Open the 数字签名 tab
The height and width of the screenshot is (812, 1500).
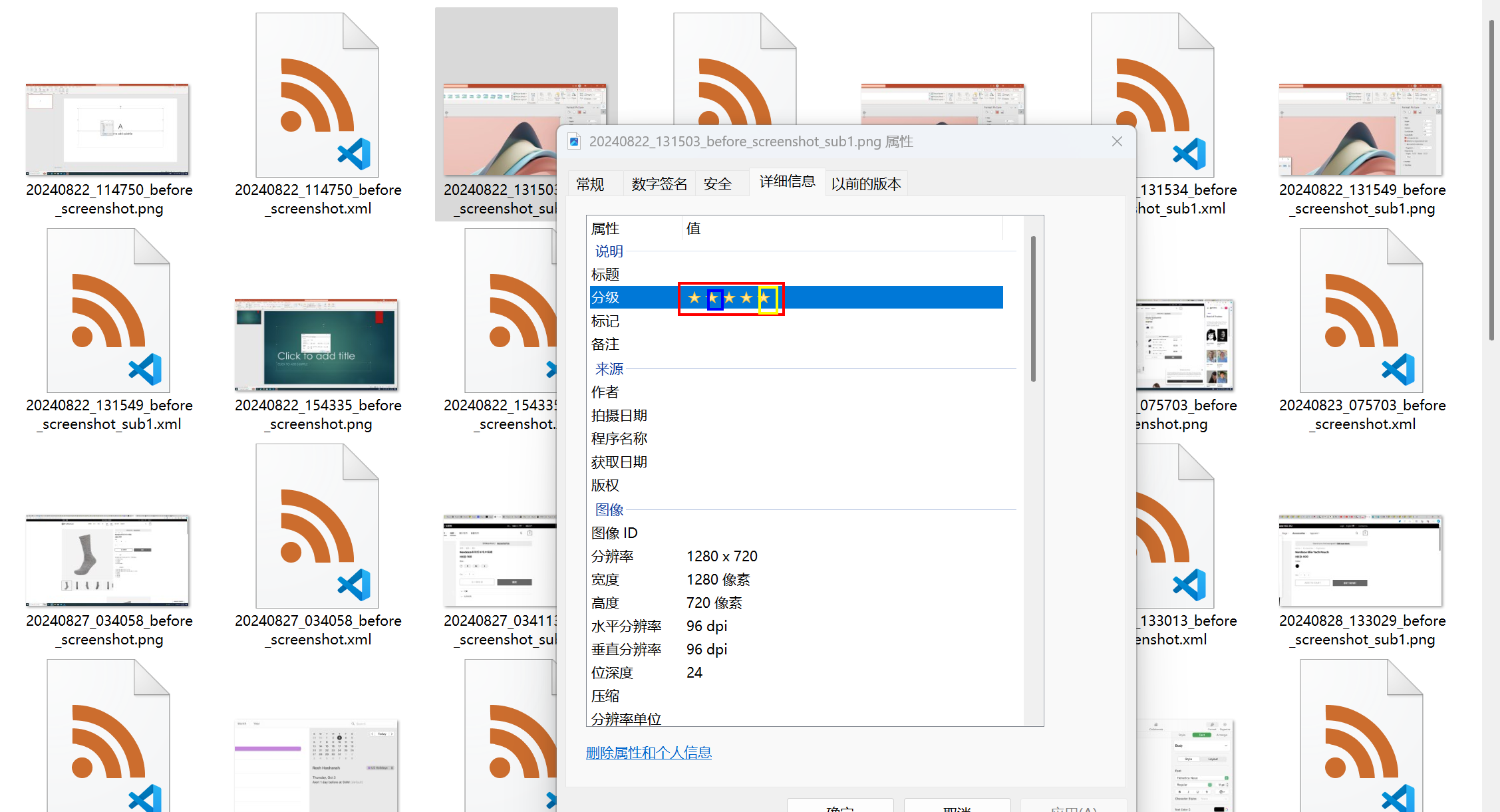pos(659,184)
